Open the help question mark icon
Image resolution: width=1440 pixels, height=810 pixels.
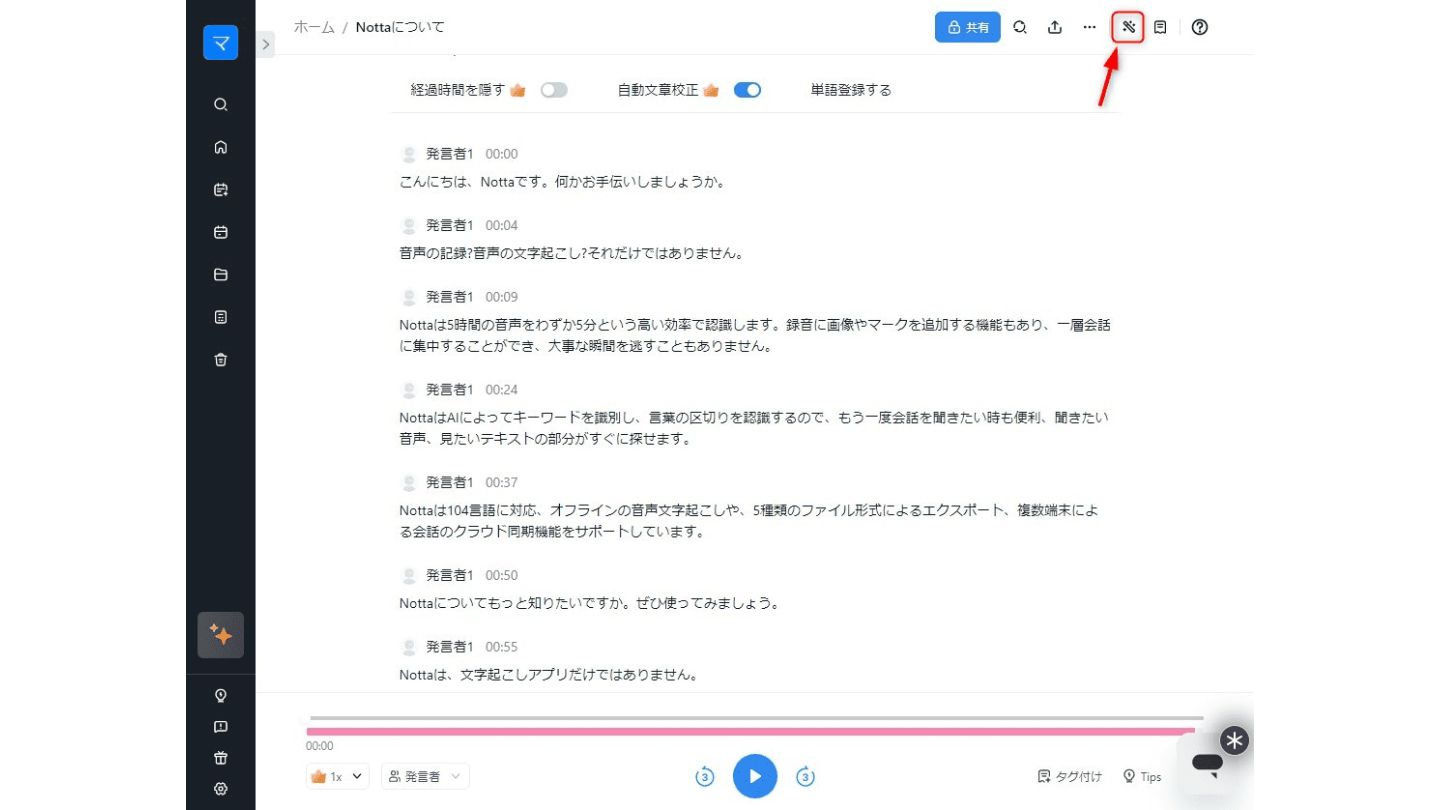1200,27
